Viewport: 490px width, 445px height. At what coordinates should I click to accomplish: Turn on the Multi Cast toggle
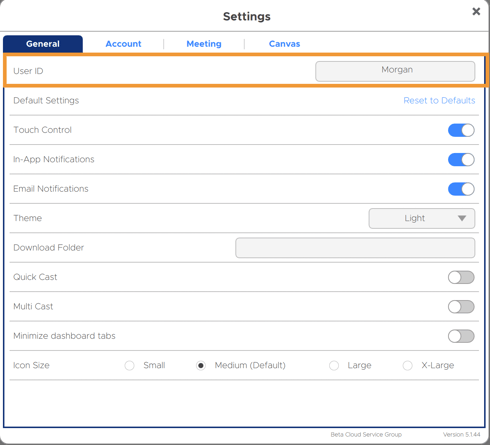coord(461,307)
